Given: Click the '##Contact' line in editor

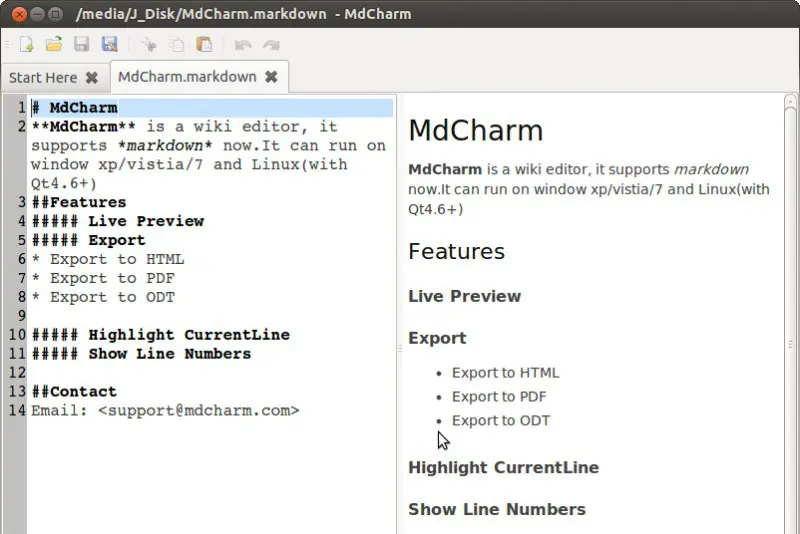Looking at the screenshot, I should coord(74,391).
